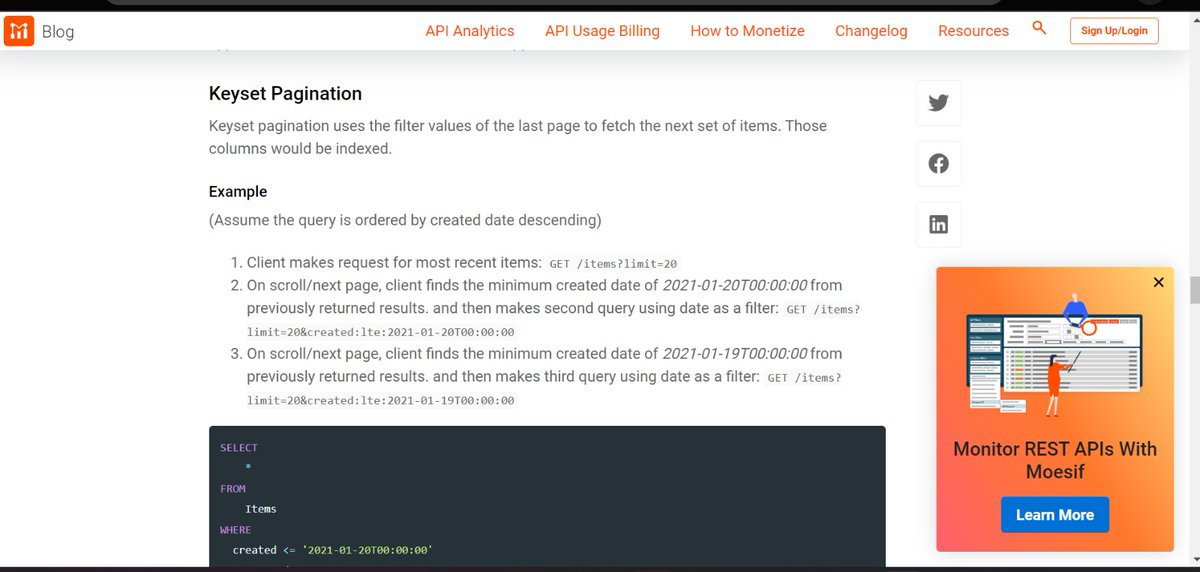Click the limit=20&created:lte:2021-01-19T00:00:00 code

click(x=380, y=400)
